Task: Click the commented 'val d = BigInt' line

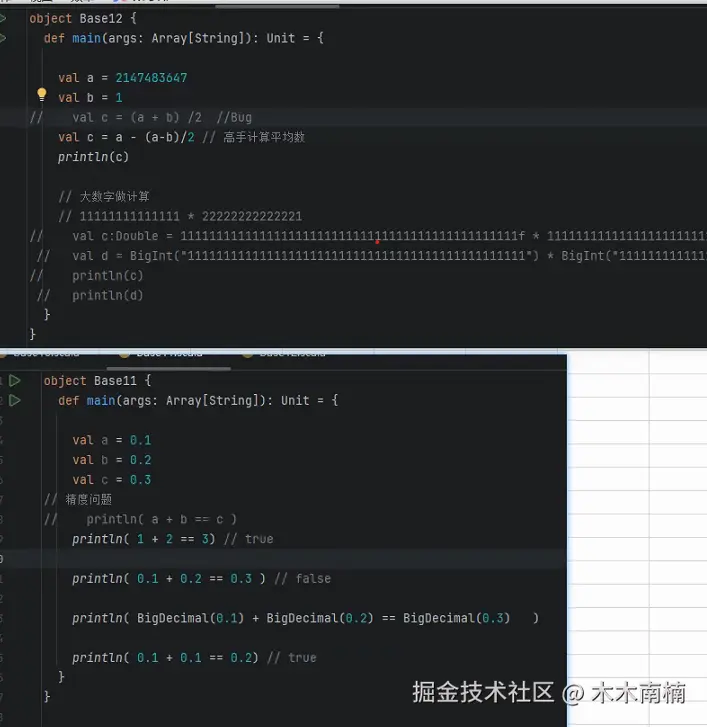Action: (x=372, y=256)
